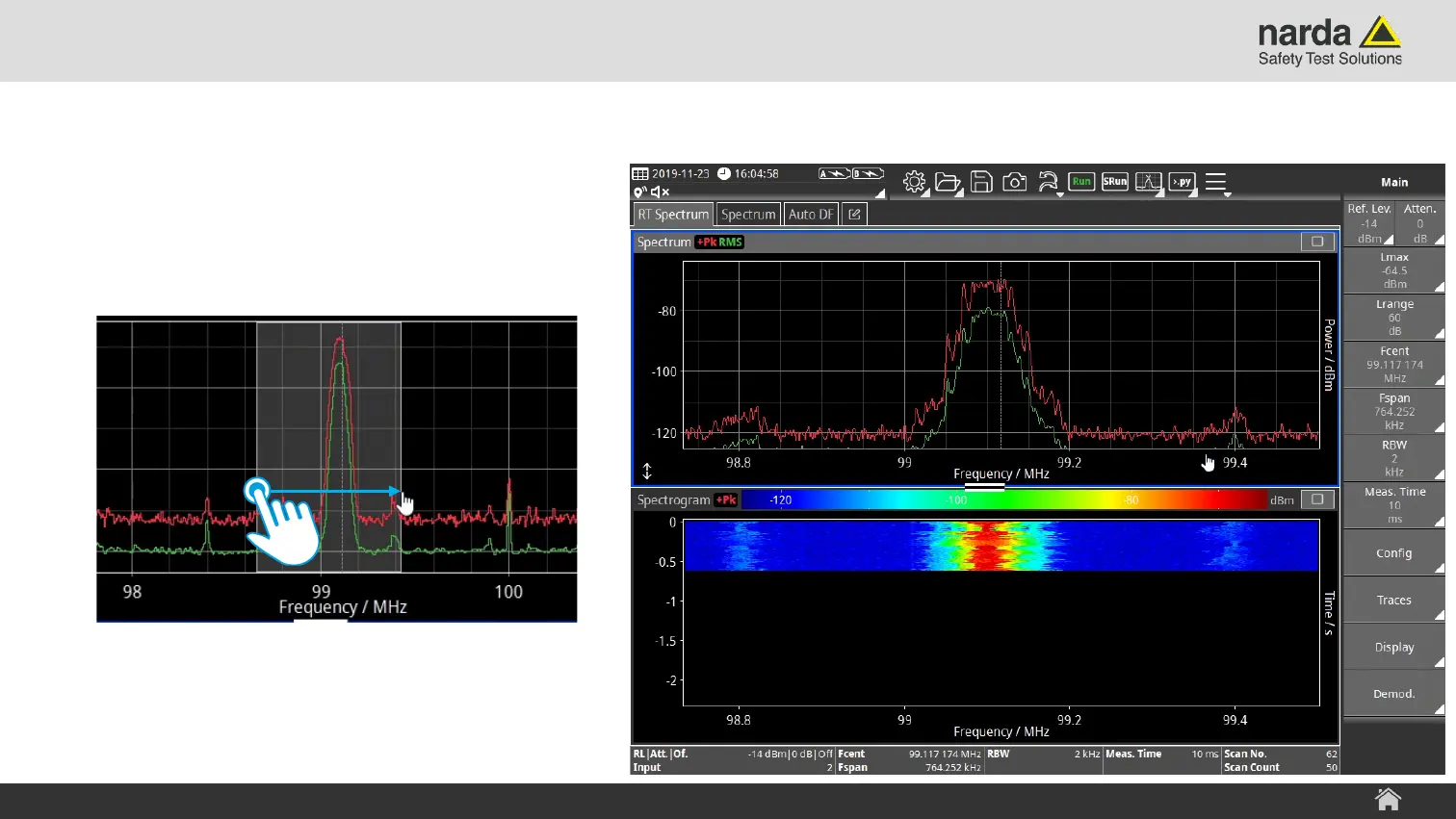Viewport: 1456px width, 819px height.
Task: Click the battery B status indicator
Action: pos(868,174)
